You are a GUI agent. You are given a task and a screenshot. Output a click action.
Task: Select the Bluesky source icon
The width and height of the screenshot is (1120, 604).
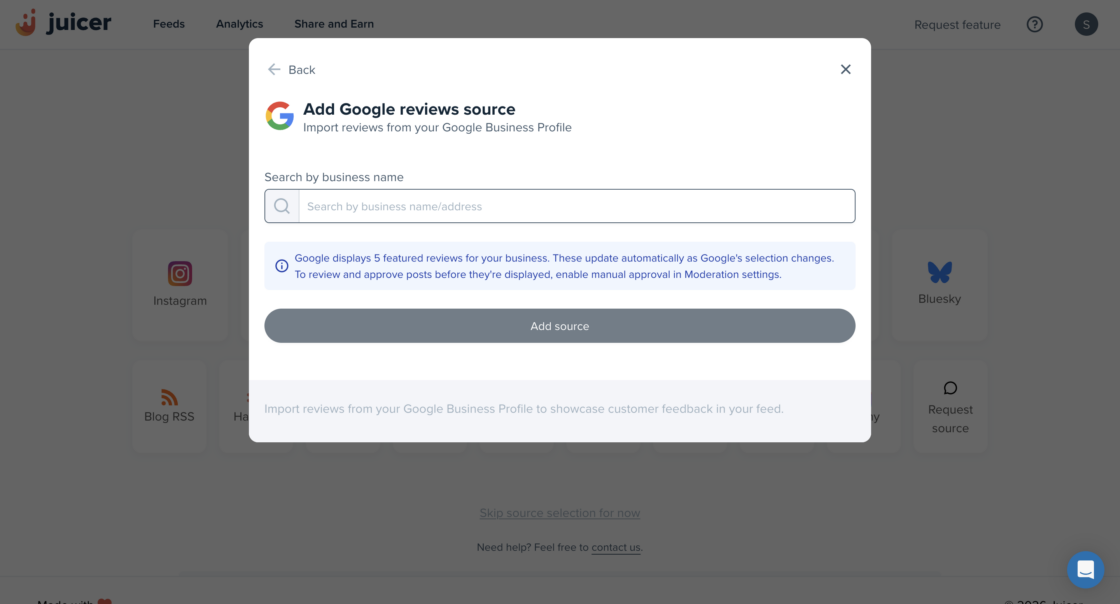coord(939,272)
